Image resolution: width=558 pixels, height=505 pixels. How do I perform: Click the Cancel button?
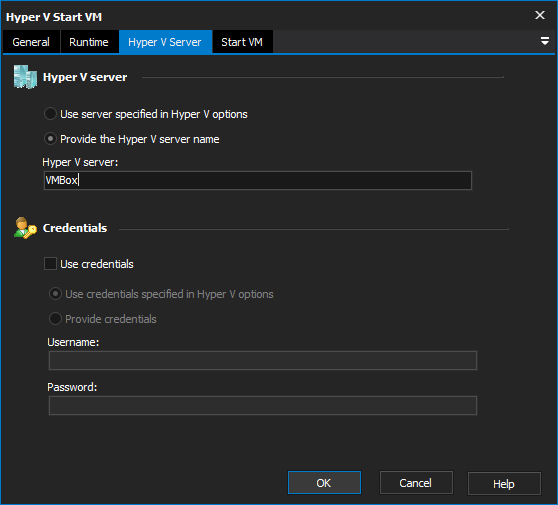point(416,483)
